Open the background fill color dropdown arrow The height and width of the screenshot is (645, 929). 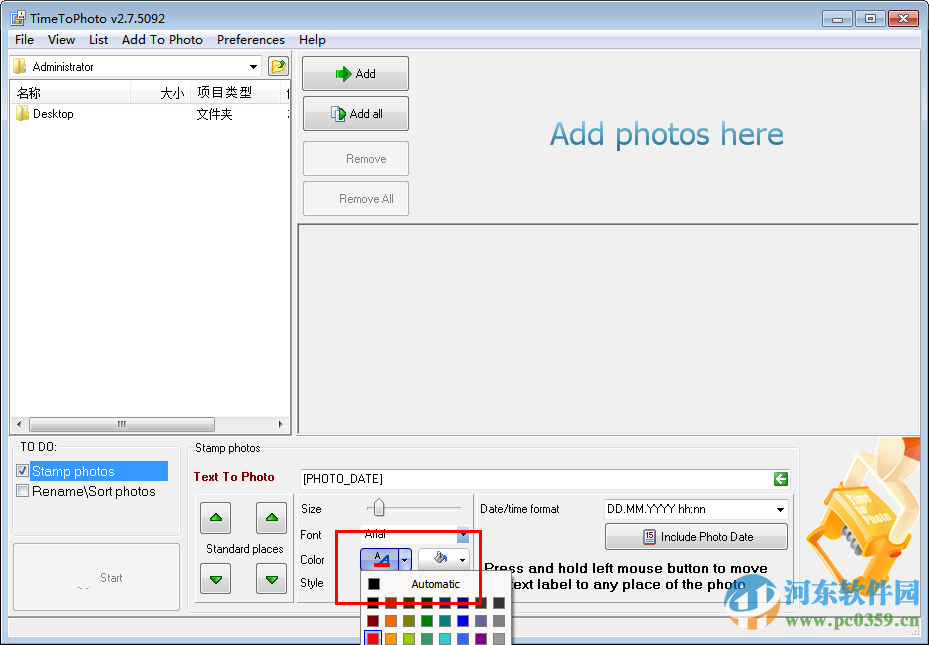[x=463, y=559]
